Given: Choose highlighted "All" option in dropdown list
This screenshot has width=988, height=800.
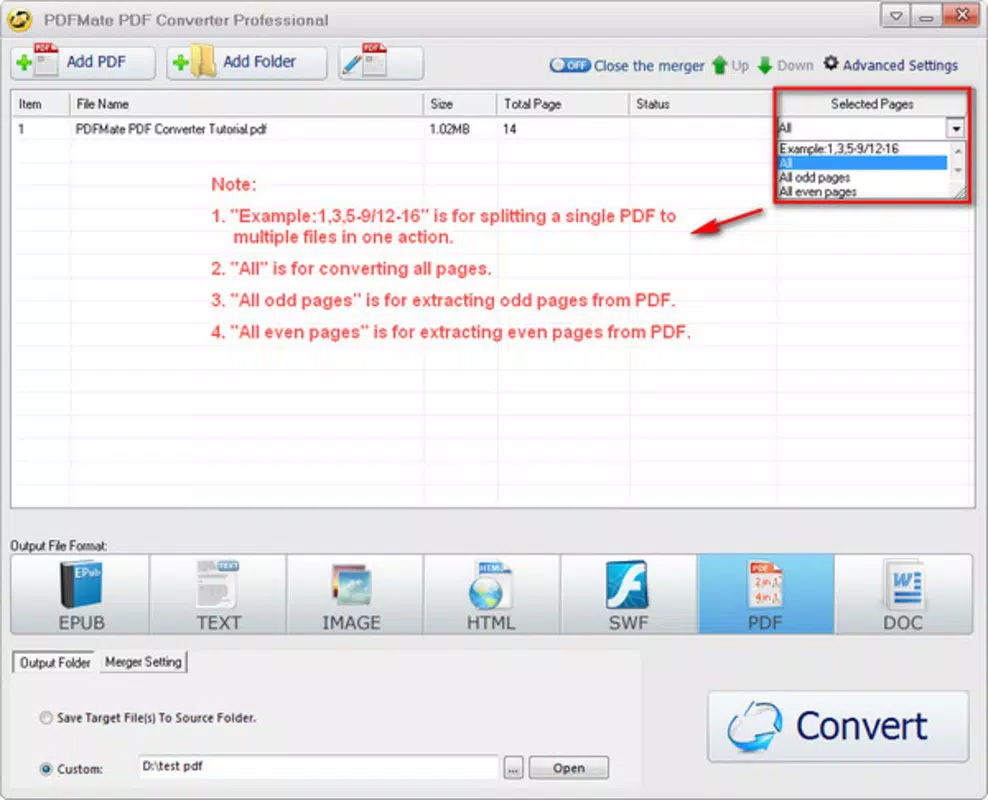Looking at the screenshot, I should click(862, 163).
